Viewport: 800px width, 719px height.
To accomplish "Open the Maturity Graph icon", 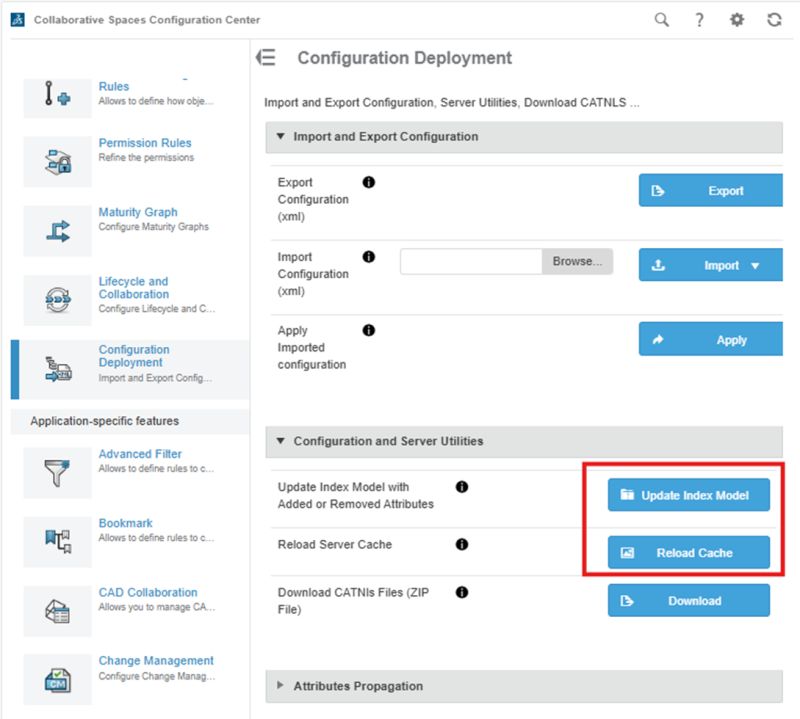I will tap(56, 230).
